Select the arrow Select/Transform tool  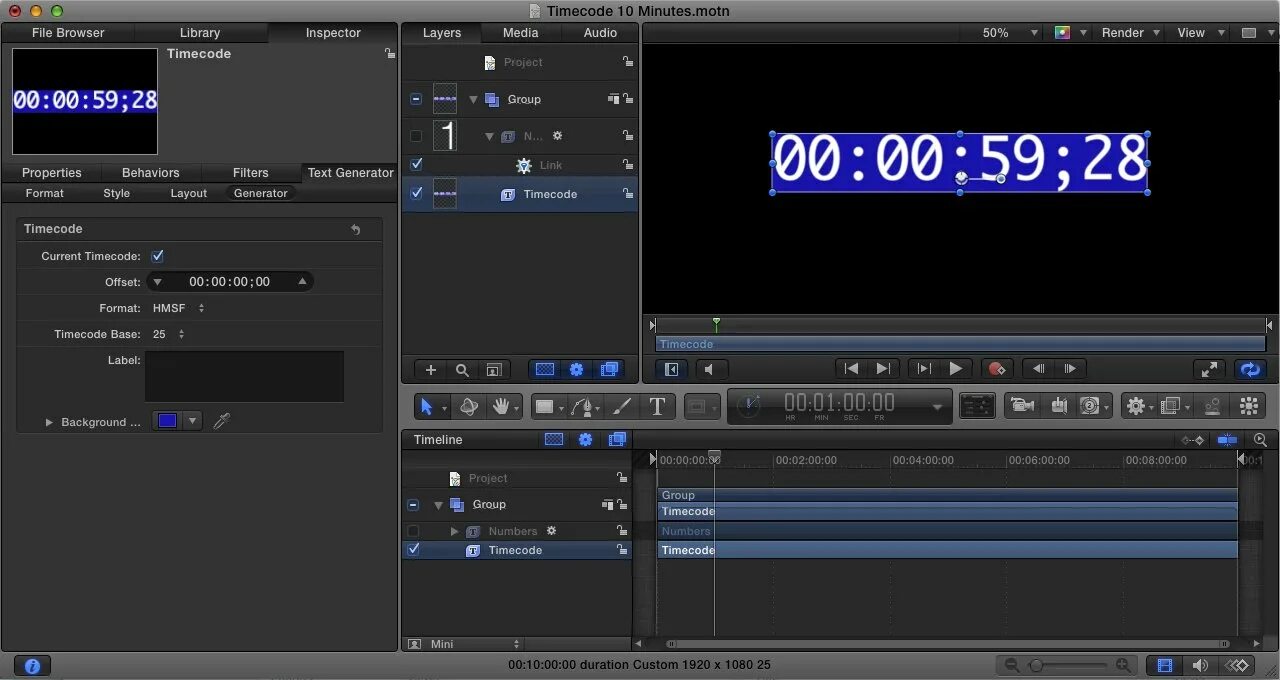pyautogui.click(x=427, y=406)
